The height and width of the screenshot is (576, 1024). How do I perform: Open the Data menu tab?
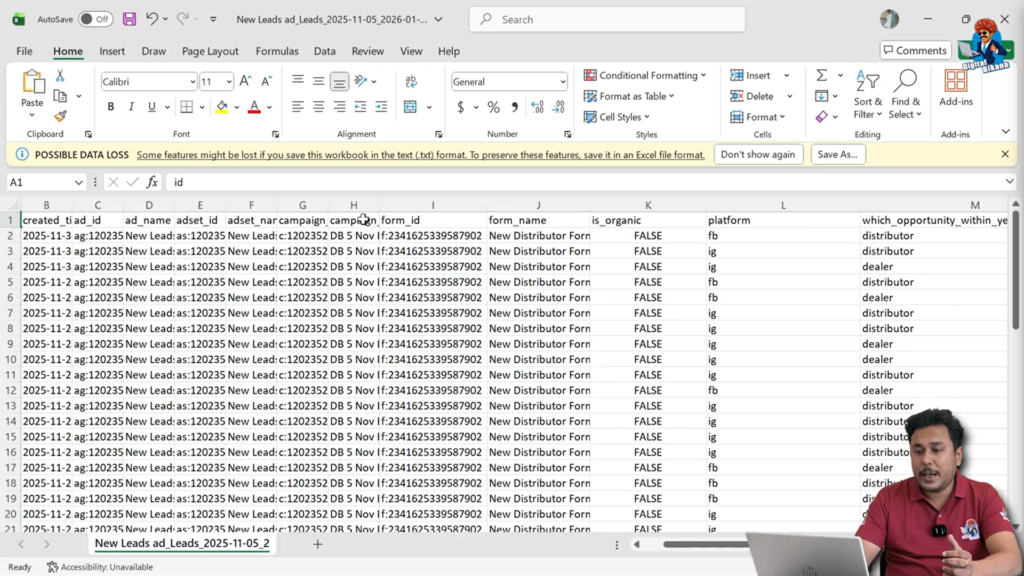tap(323, 51)
